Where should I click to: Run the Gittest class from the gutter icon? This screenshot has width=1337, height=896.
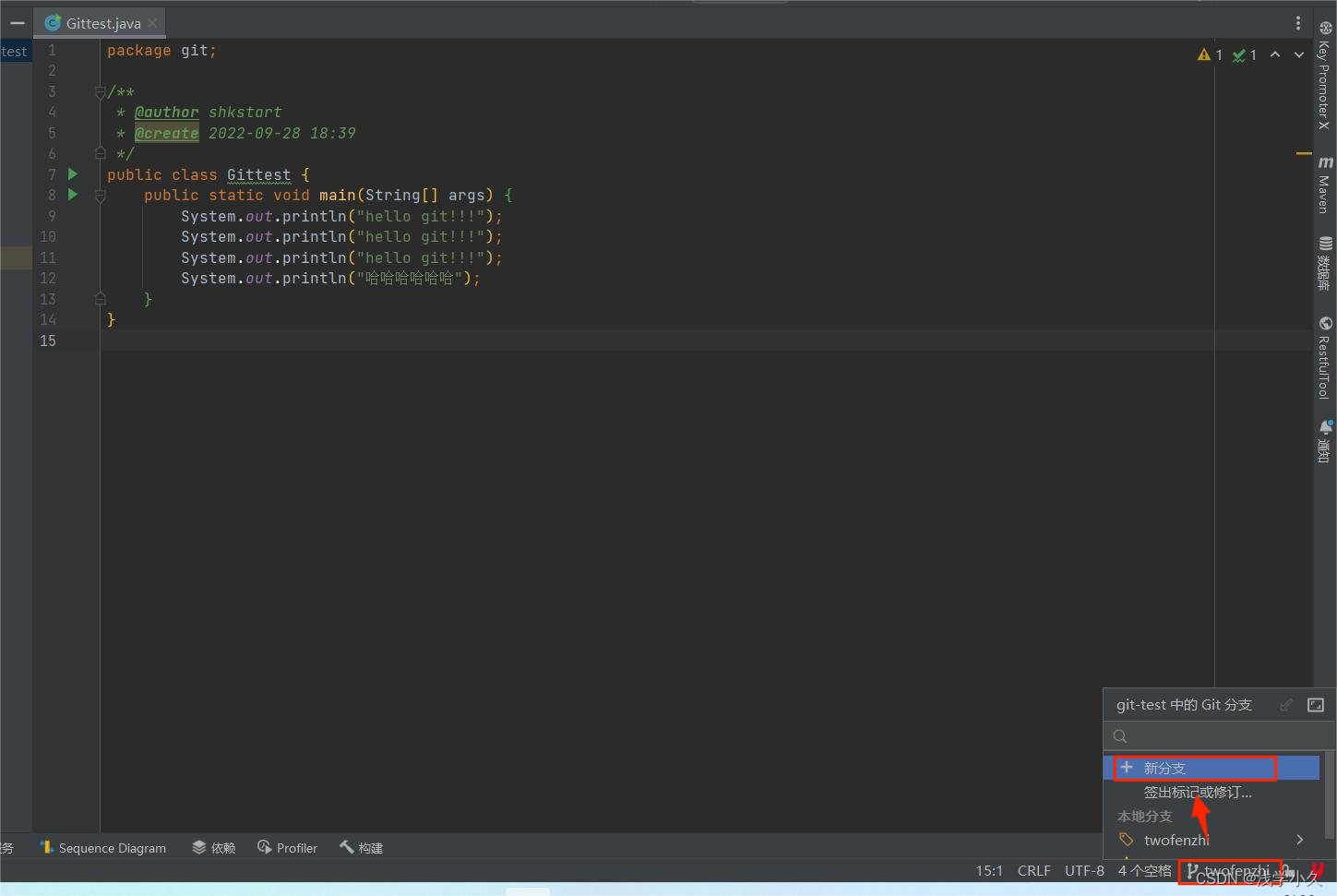coord(73,174)
